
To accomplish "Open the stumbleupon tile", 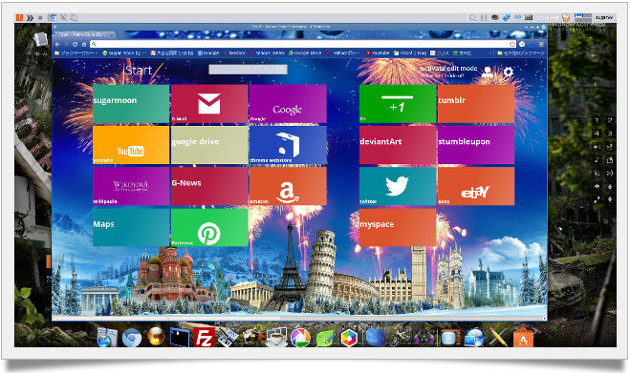I will 476,145.
